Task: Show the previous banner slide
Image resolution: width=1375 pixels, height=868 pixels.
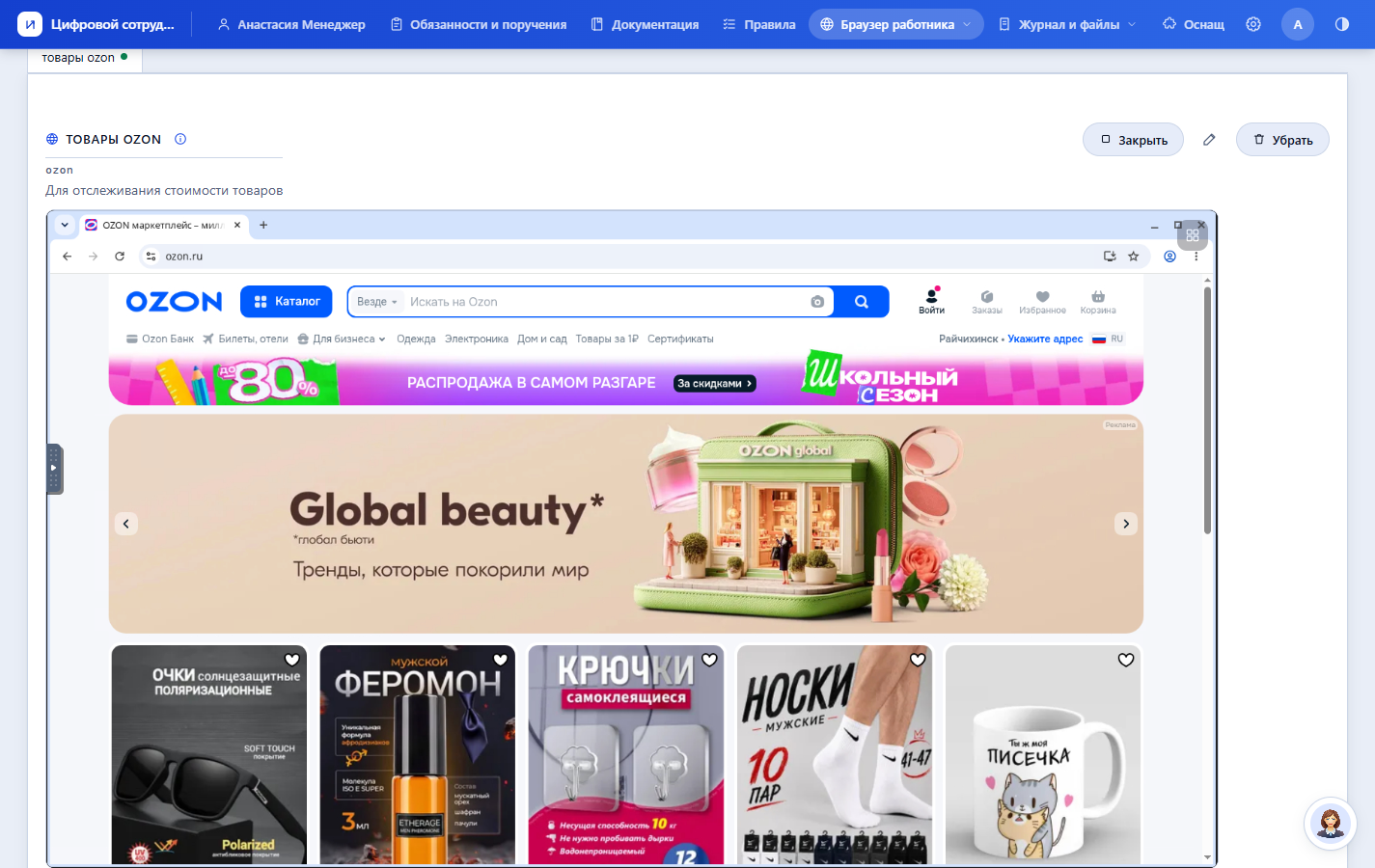Action: click(126, 524)
